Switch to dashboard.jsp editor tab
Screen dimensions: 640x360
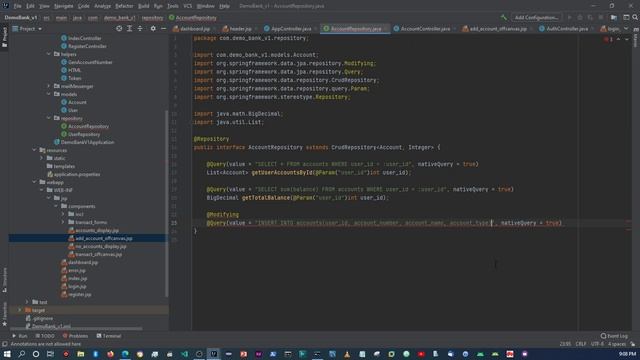[192, 29]
